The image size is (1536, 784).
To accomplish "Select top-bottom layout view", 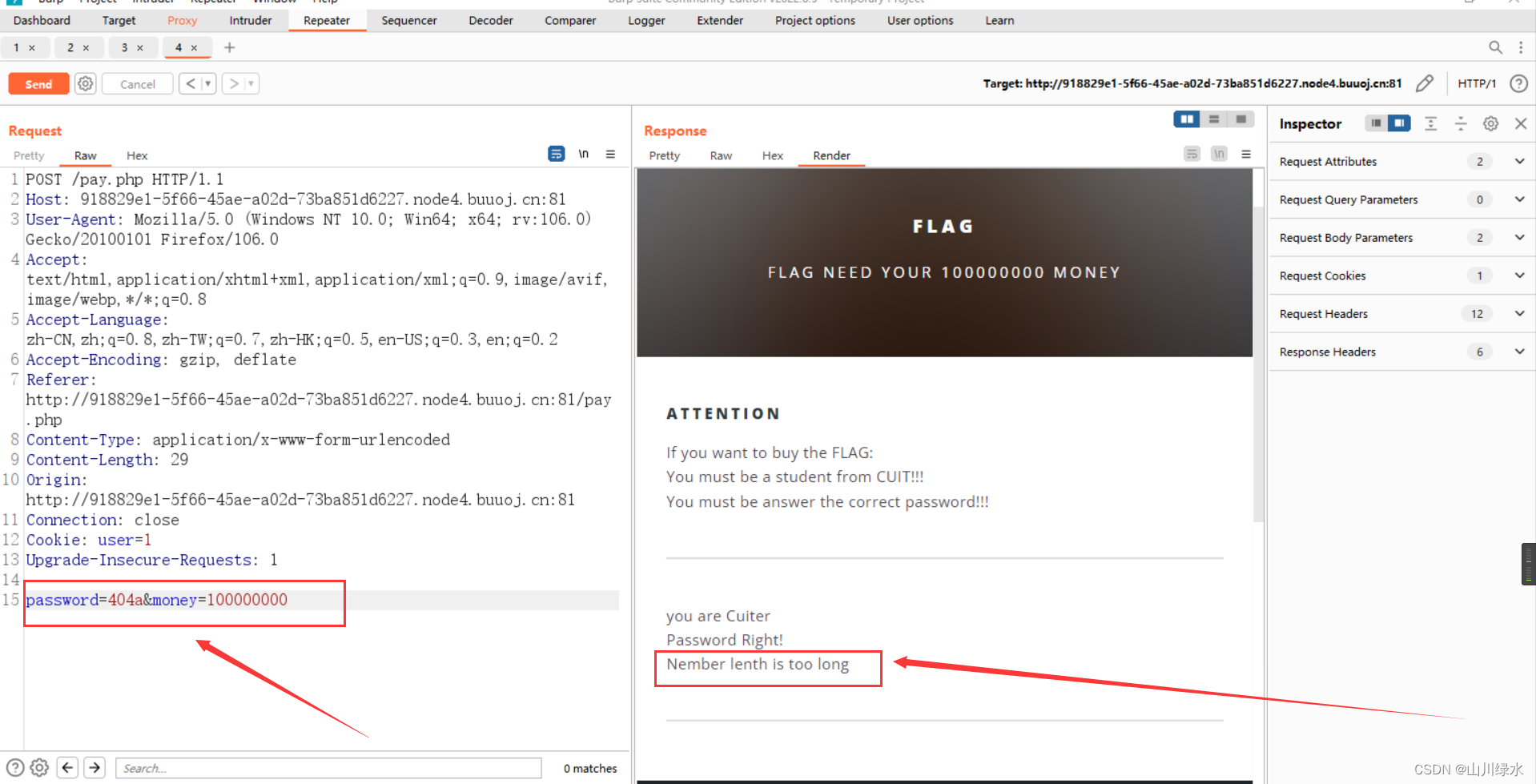I will coord(1214,119).
